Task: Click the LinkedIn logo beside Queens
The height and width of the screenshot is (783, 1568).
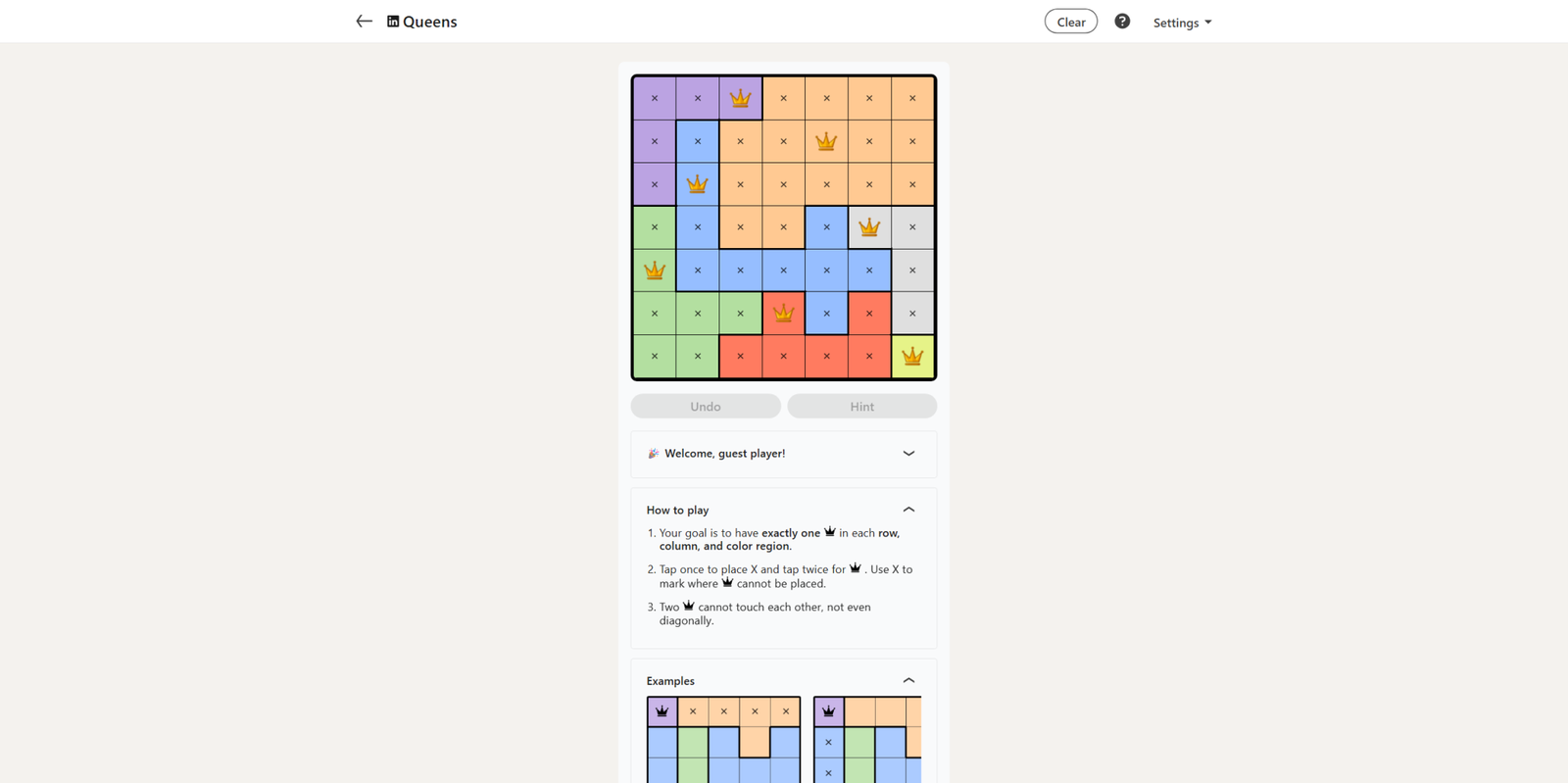Action: point(393,22)
